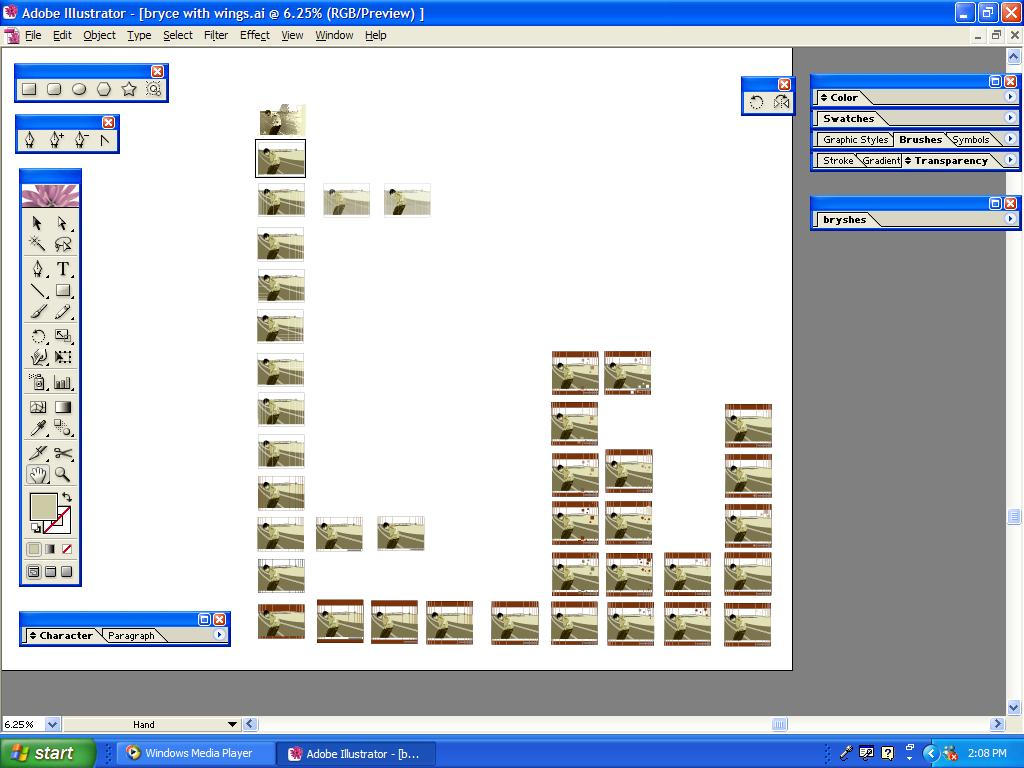
Task: Switch to the Graphic Styles tab
Action: 856,140
